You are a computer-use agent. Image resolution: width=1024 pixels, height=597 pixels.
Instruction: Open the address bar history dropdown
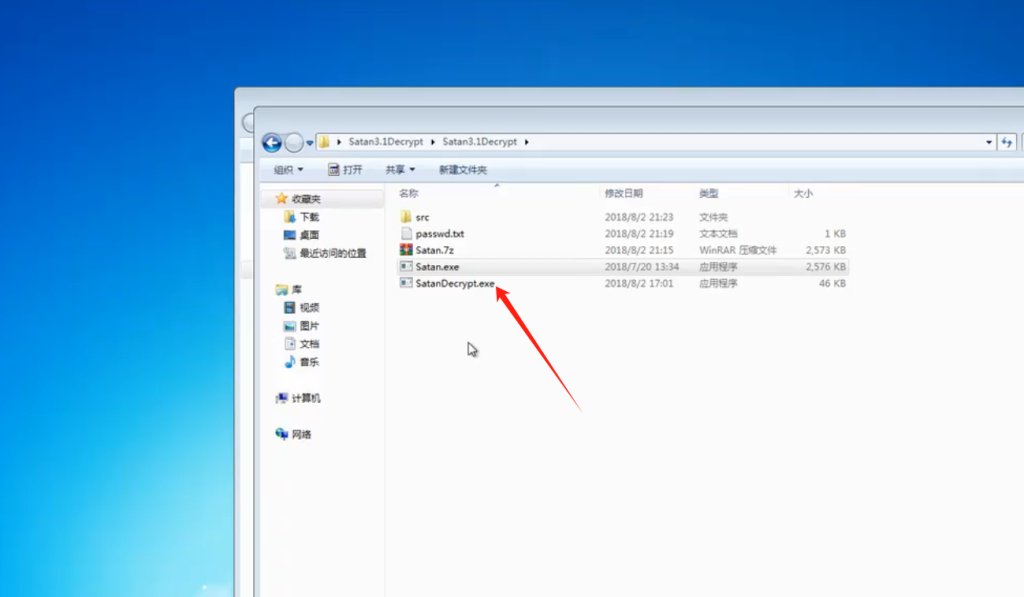pos(989,142)
